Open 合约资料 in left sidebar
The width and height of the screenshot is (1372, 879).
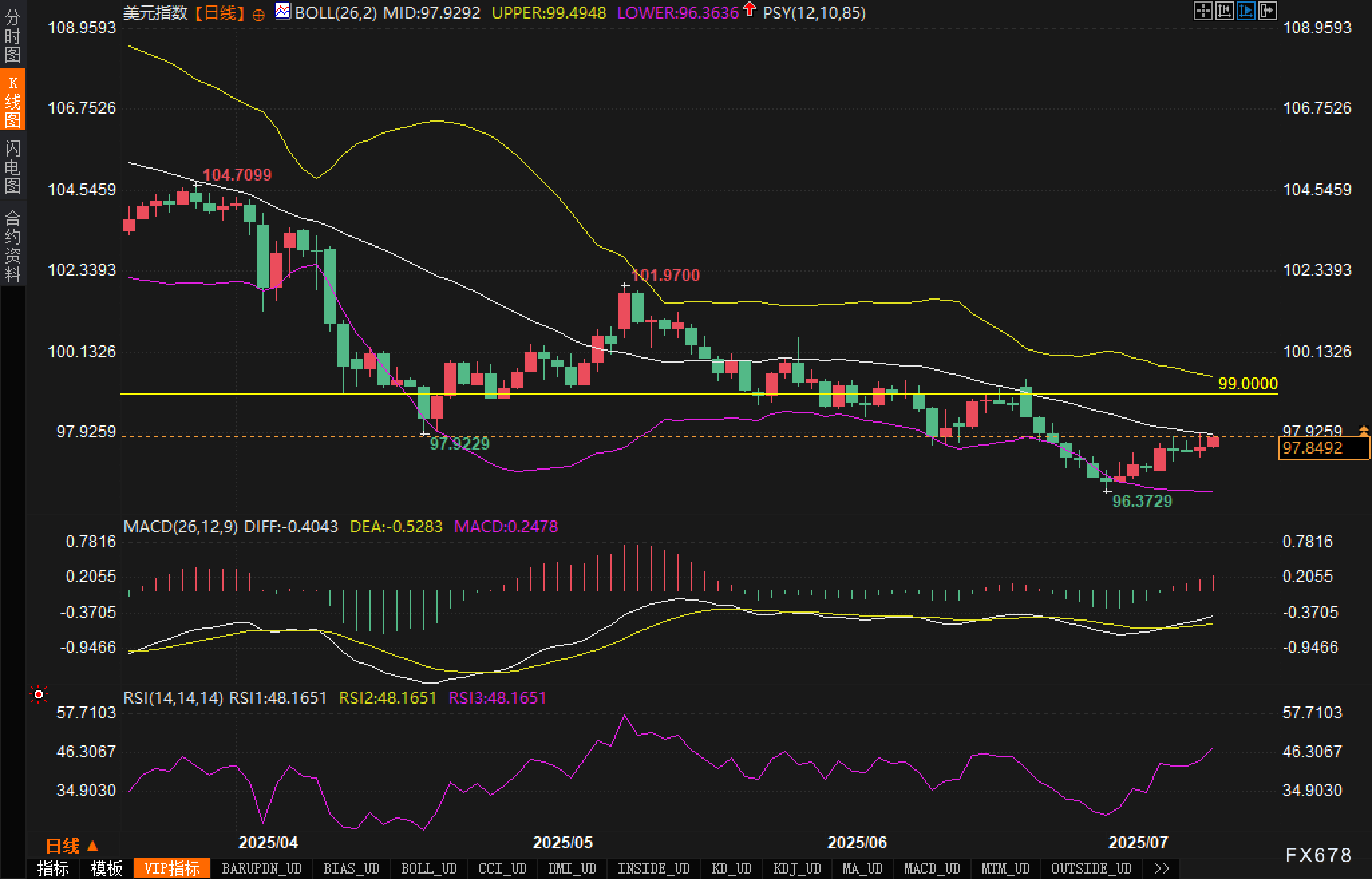tap(13, 246)
